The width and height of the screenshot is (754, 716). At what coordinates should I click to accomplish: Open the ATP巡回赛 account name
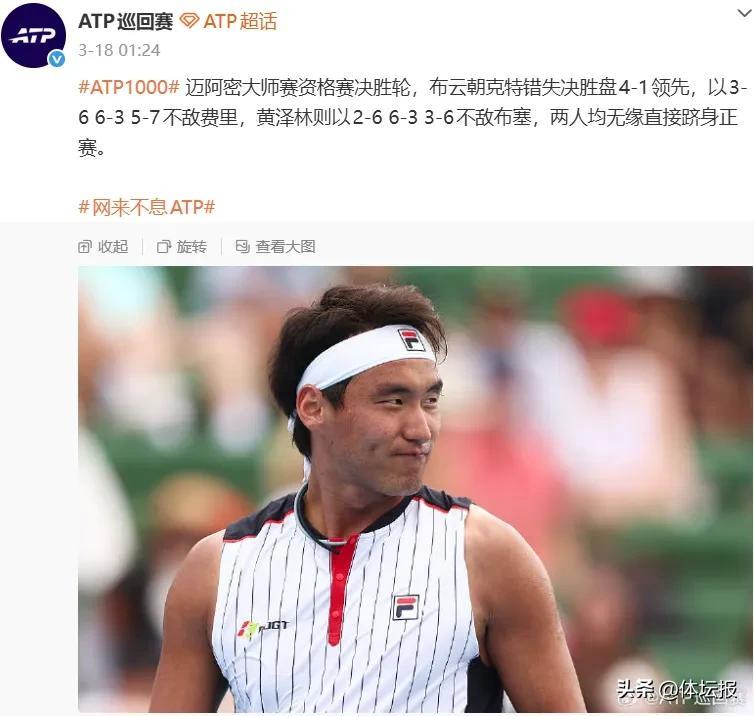[x=126, y=22]
